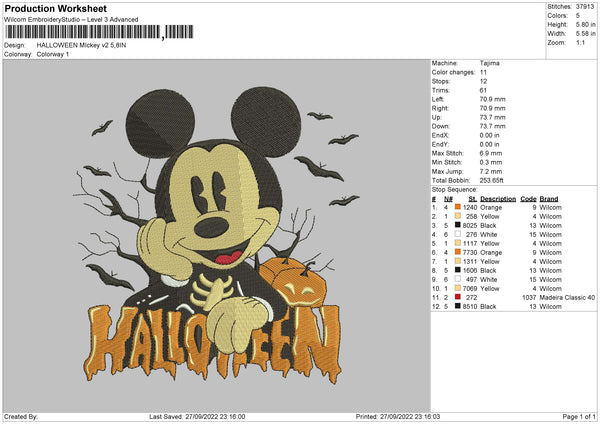The height and width of the screenshot is (424, 600).
Task: Click the code '1037' in row 11
Action: (x=529, y=297)
